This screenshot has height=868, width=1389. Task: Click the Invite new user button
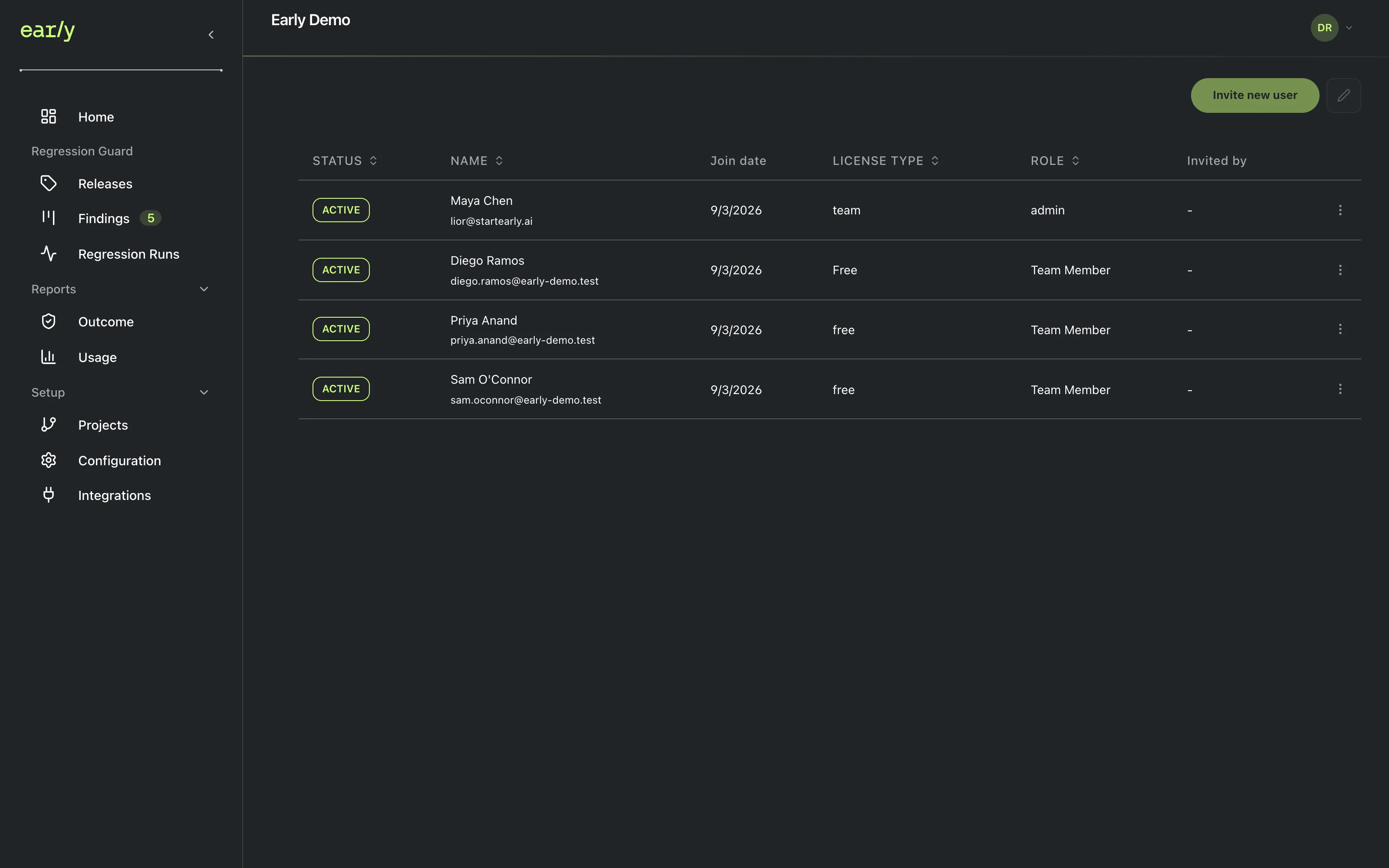pyautogui.click(x=1255, y=95)
